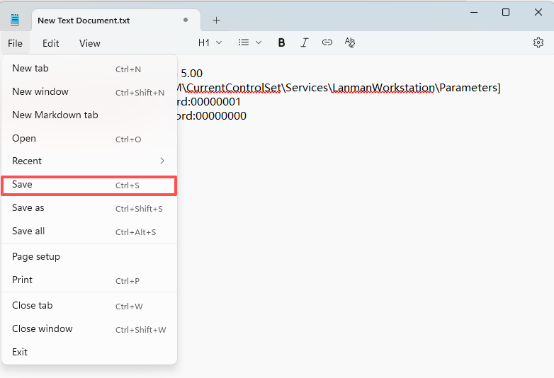Screen dimensions: 554x378
Task: Choose Save all option
Action: (89, 231)
